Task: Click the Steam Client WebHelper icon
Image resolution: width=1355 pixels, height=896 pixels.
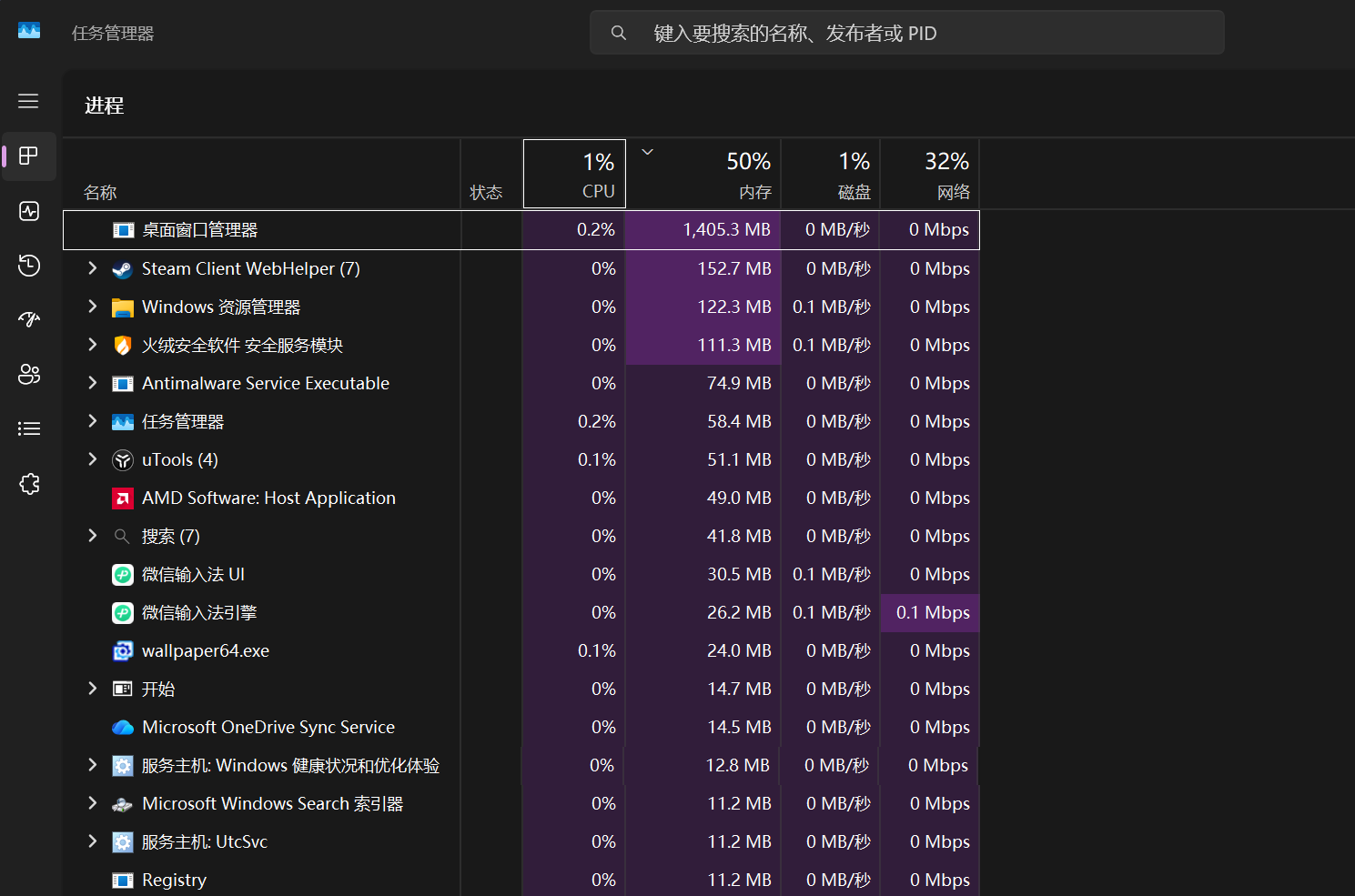Action: click(x=122, y=269)
